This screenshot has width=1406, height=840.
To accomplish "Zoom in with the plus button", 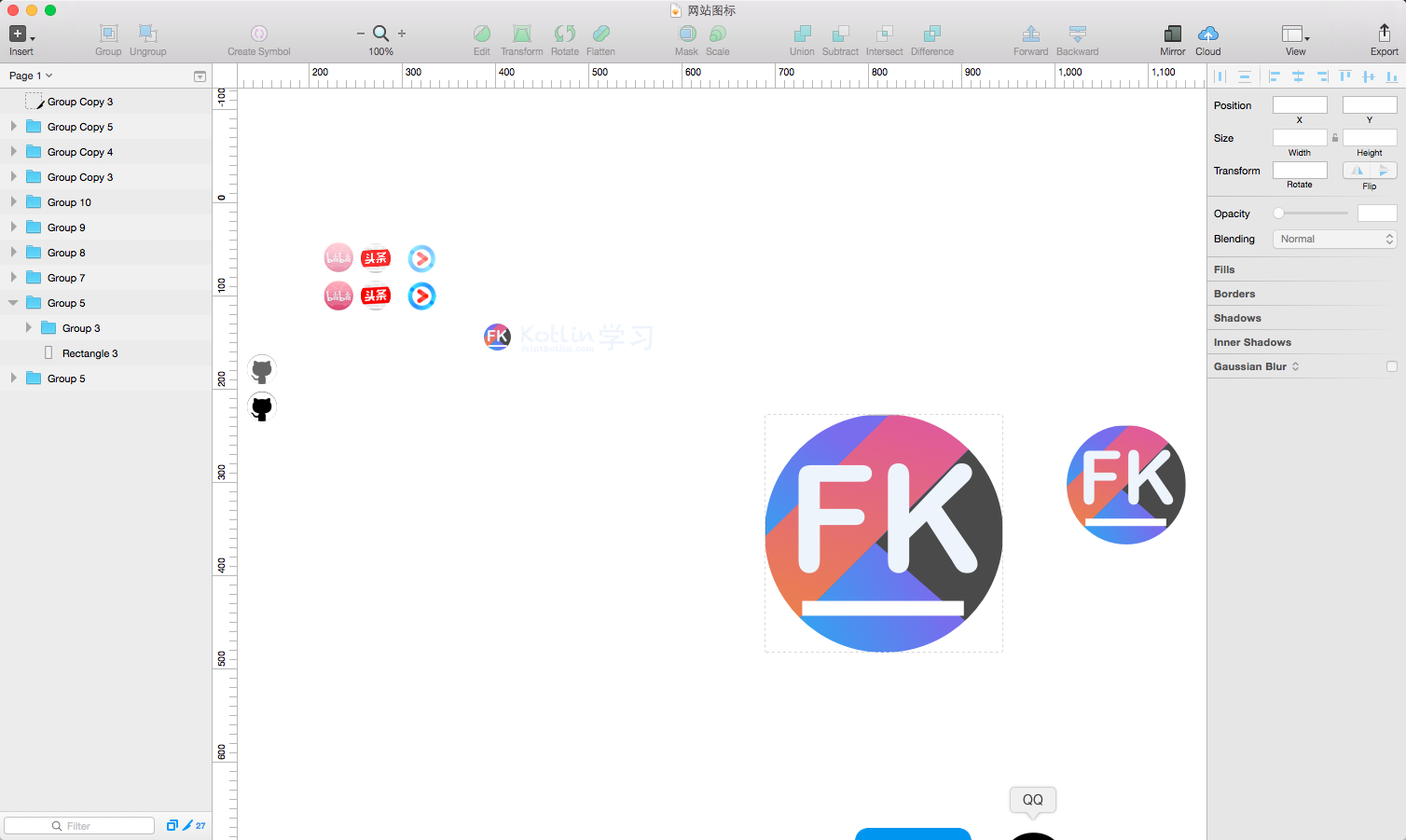I will [x=402, y=34].
